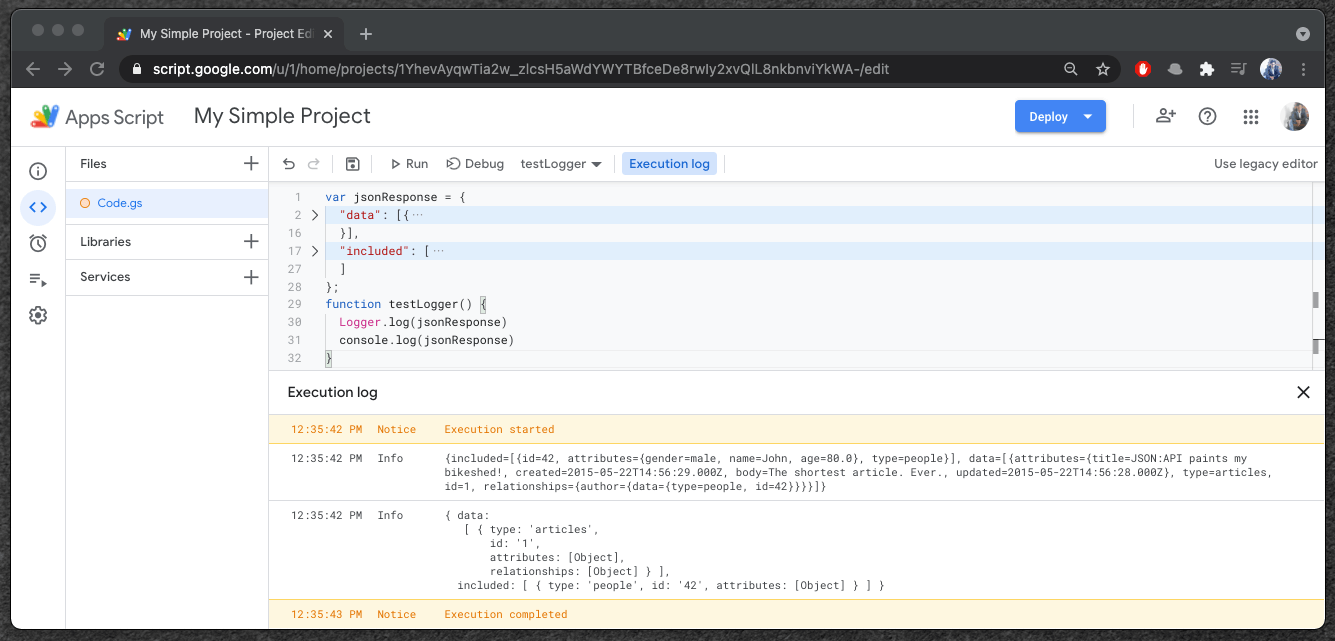The height and width of the screenshot is (641, 1335).
Task: Go back with browser back arrow
Action: [x=33, y=69]
